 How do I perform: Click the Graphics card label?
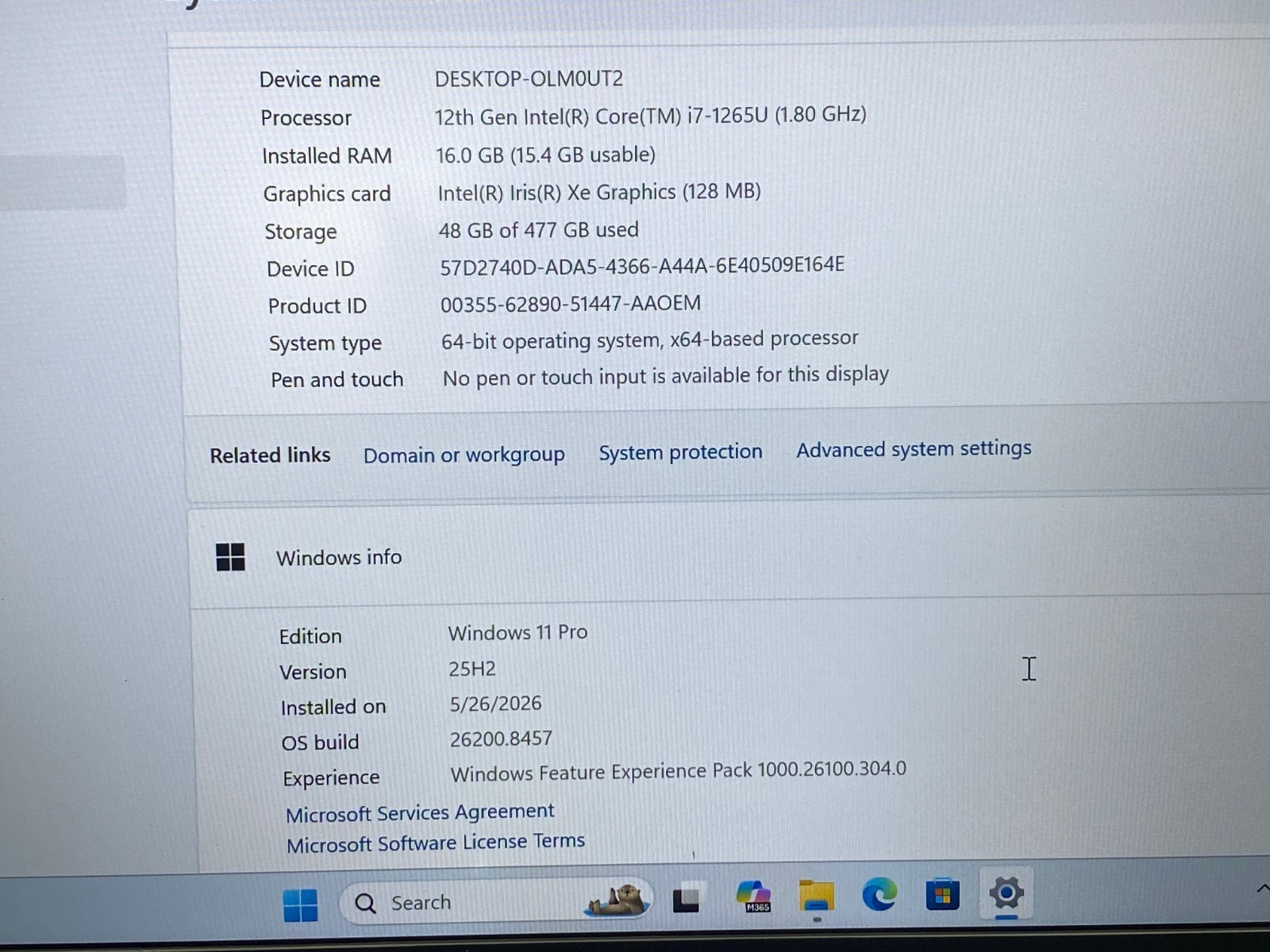click(327, 194)
